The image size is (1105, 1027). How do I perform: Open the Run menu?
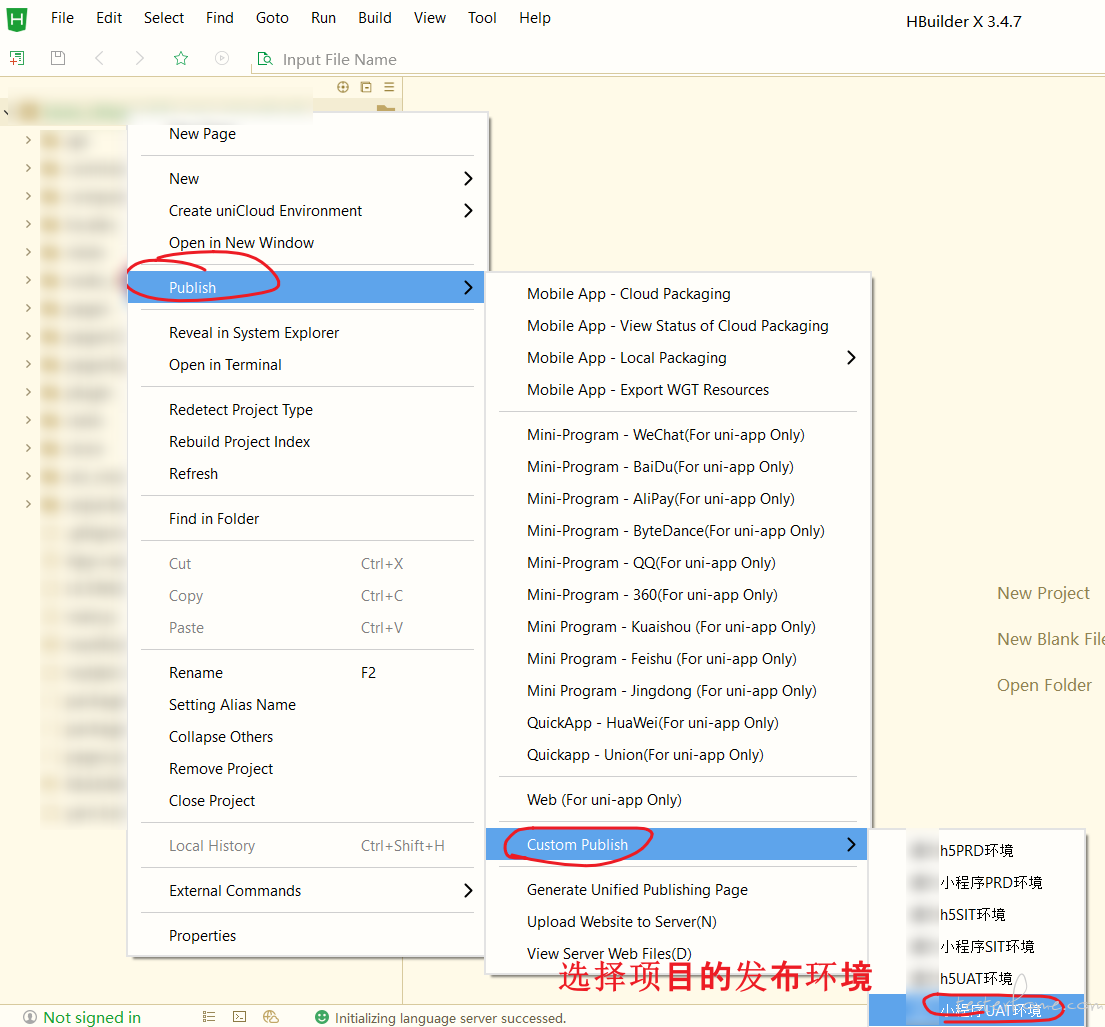pyautogui.click(x=323, y=18)
